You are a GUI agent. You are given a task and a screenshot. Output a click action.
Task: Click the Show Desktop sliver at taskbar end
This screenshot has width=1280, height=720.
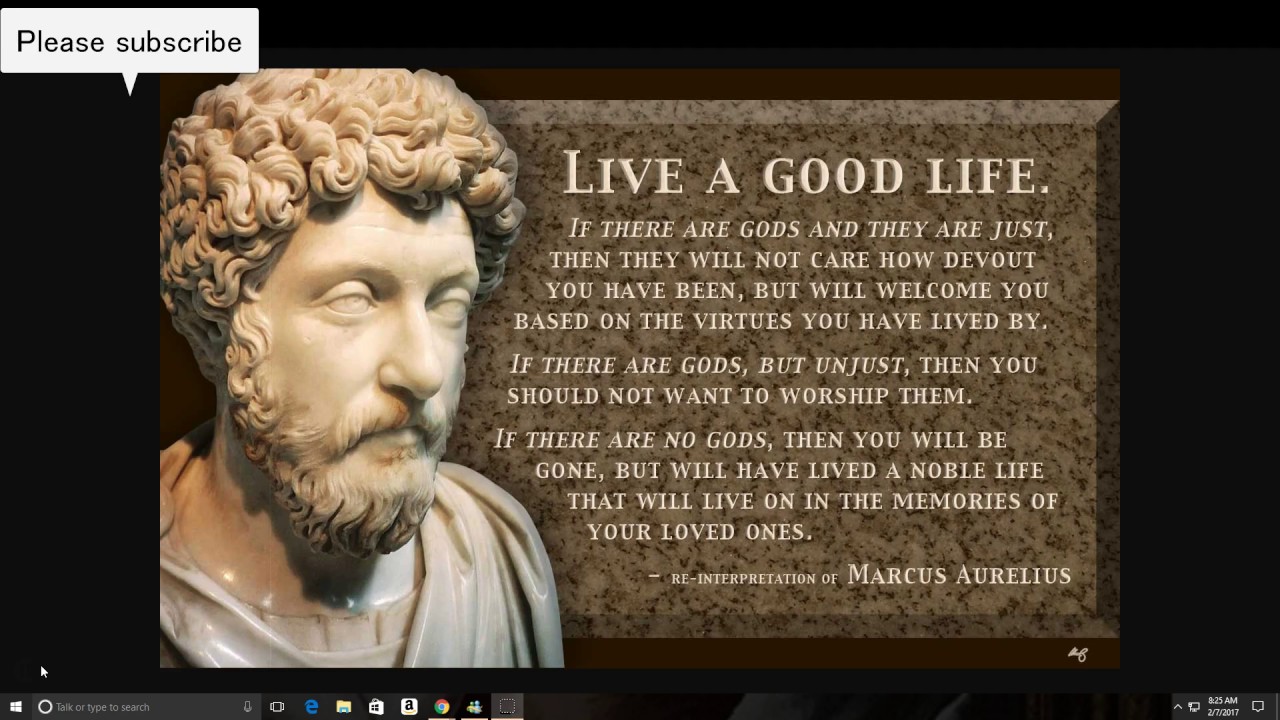point(1277,707)
